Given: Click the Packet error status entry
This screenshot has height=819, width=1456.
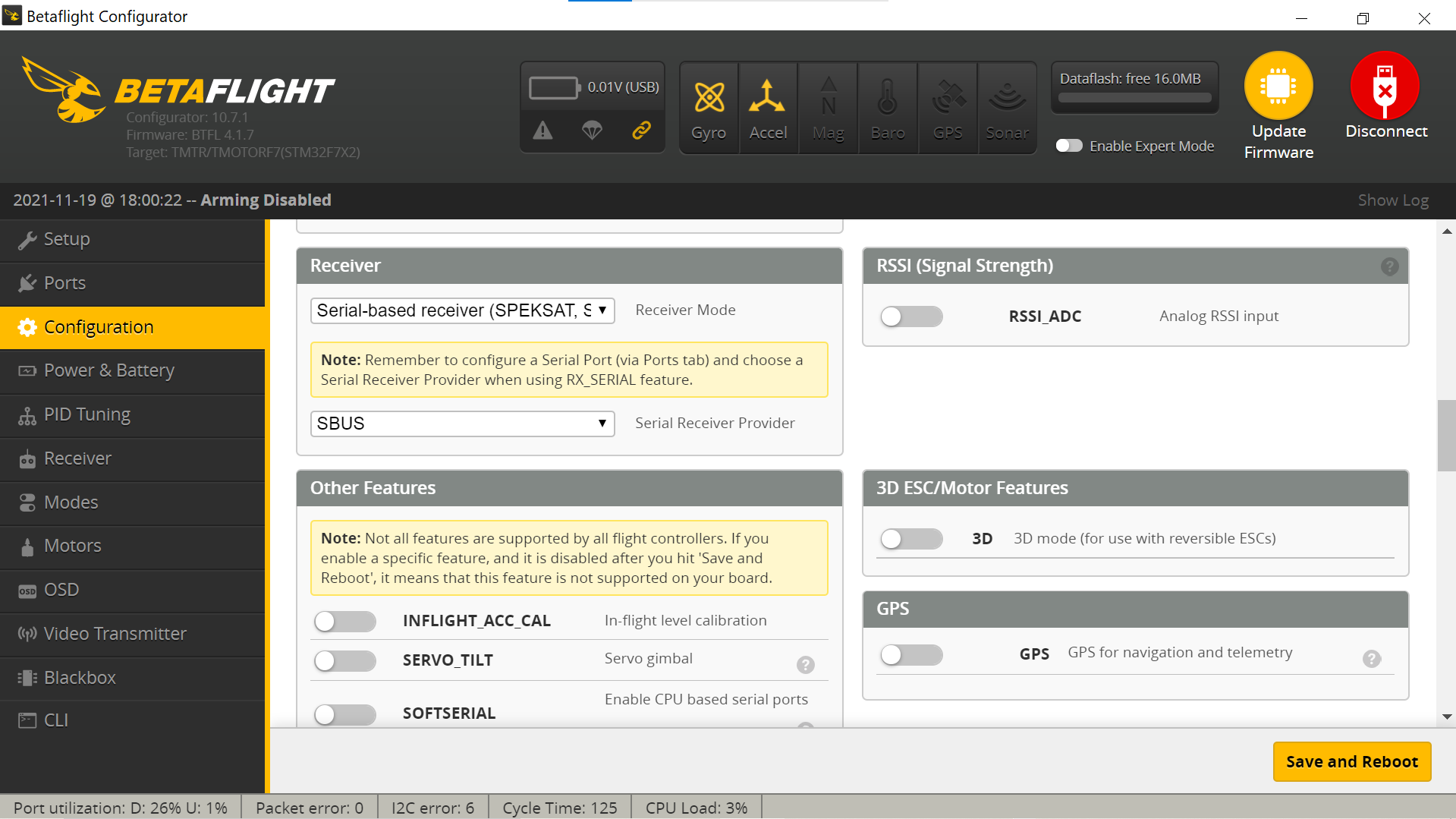Looking at the screenshot, I should [x=310, y=808].
